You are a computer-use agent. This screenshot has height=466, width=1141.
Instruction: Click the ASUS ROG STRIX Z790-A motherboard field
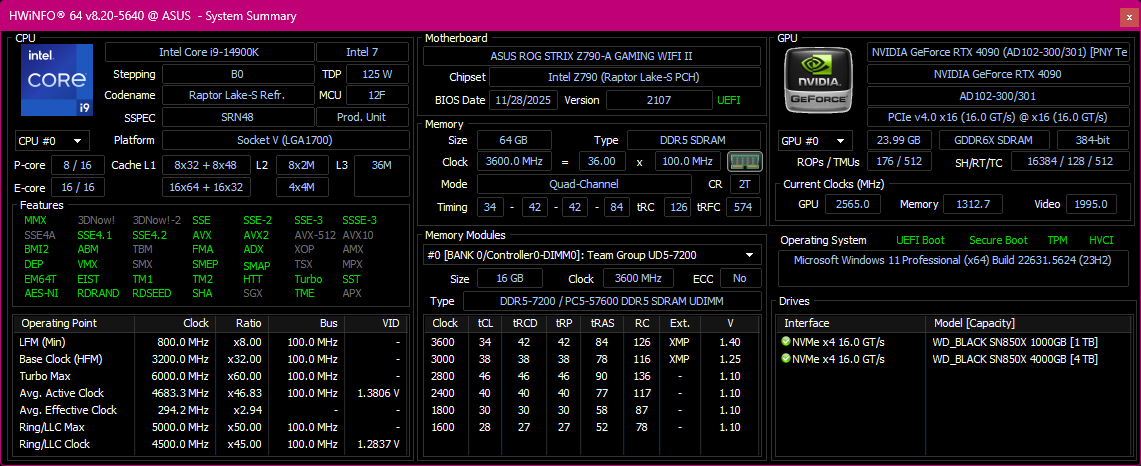[x=592, y=56]
